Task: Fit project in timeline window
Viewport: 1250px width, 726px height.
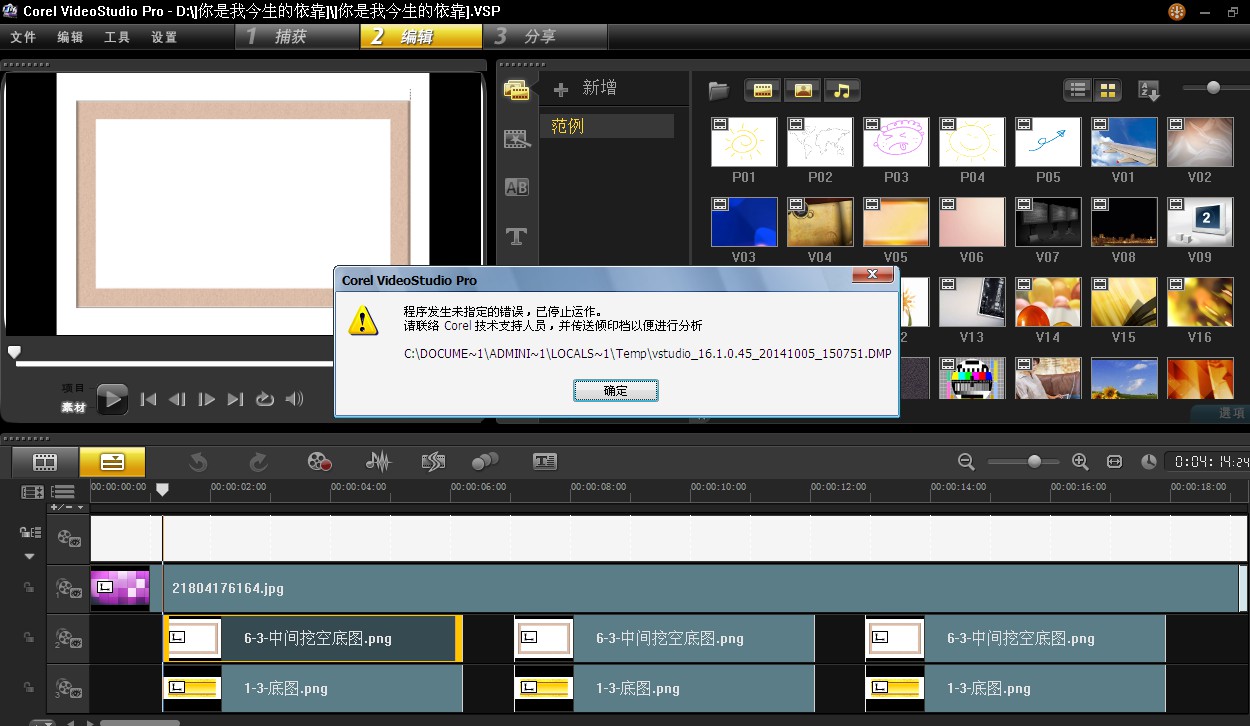Action: pyautogui.click(x=1115, y=462)
